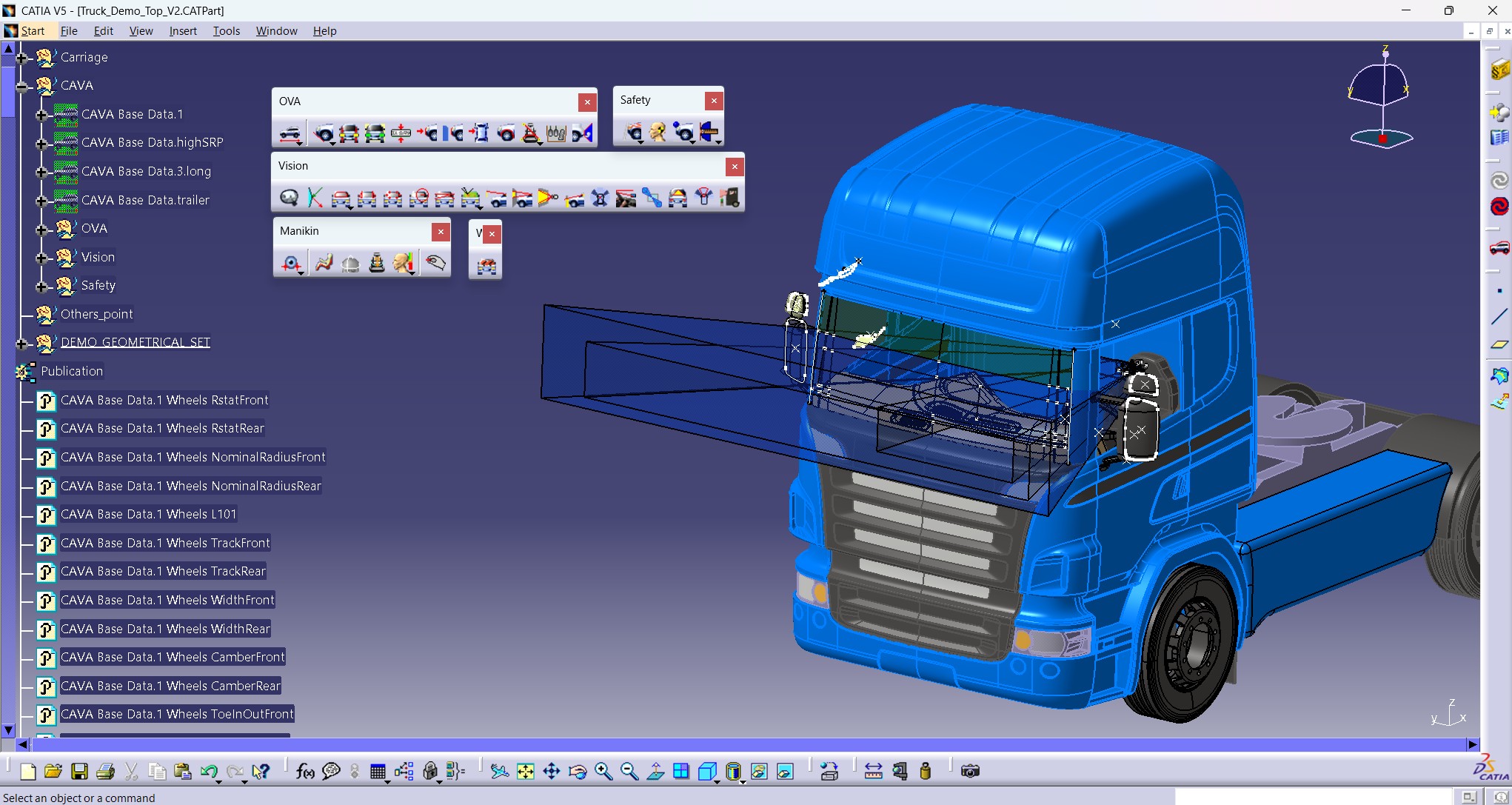Expand the Vision tree node
The width and height of the screenshot is (1512, 805).
(x=42, y=258)
